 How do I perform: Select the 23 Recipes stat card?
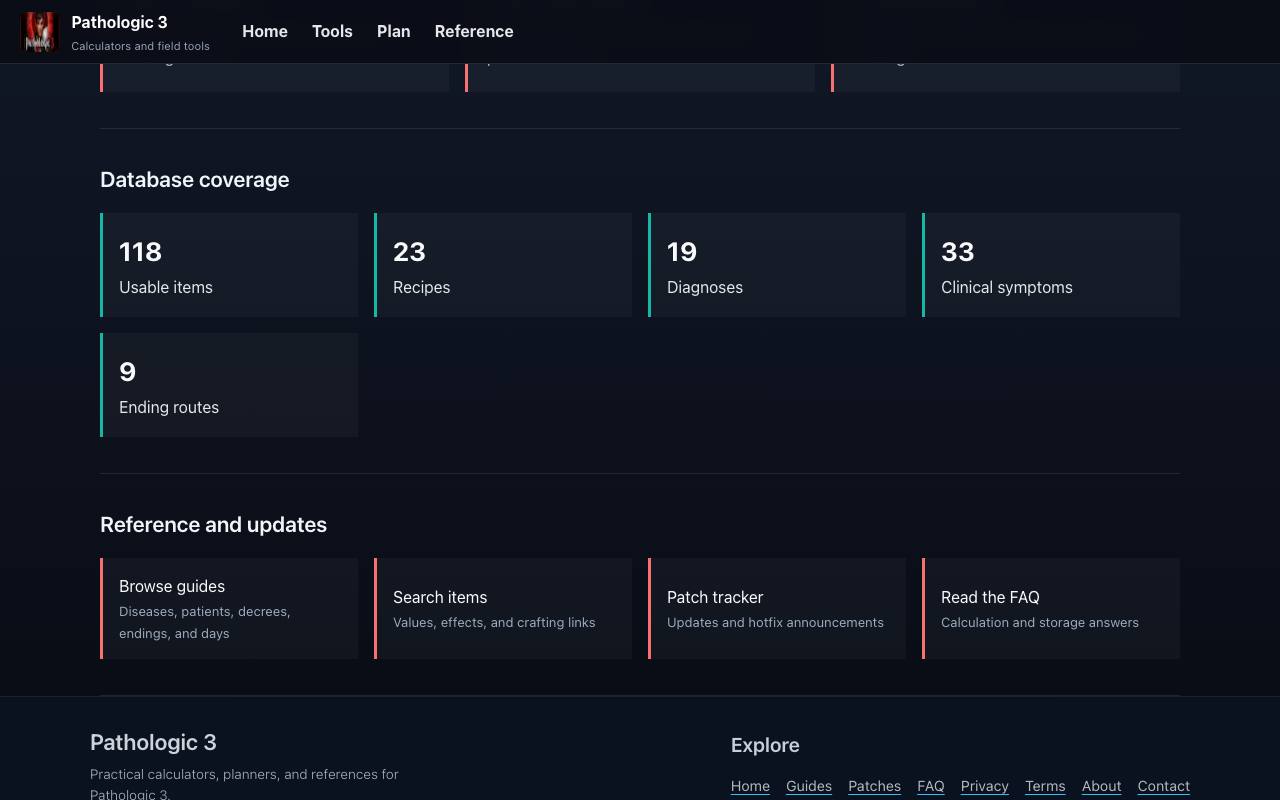(x=503, y=265)
